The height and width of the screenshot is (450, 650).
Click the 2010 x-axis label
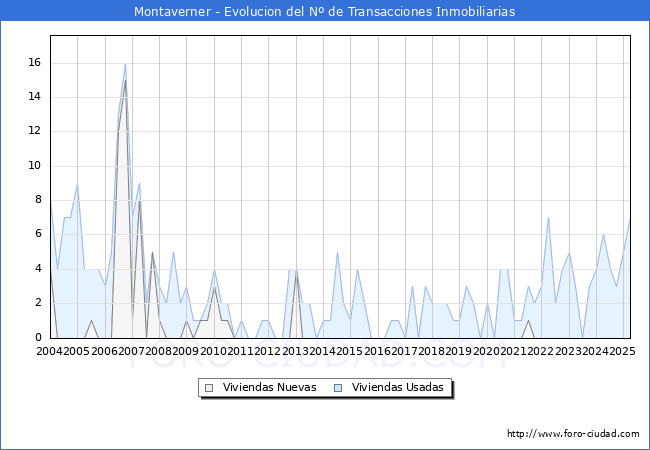(x=213, y=351)
